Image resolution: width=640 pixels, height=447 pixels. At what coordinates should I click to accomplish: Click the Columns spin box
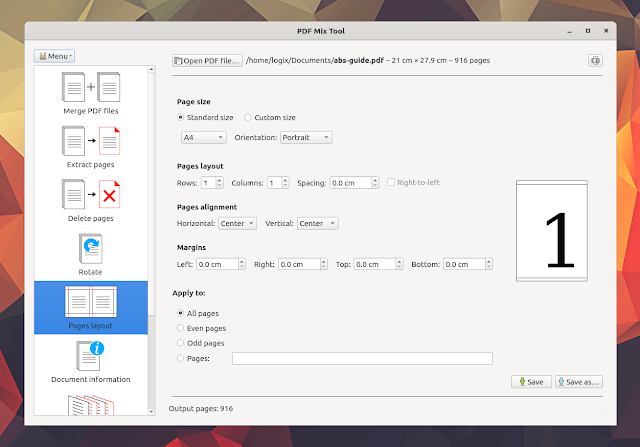(278, 182)
